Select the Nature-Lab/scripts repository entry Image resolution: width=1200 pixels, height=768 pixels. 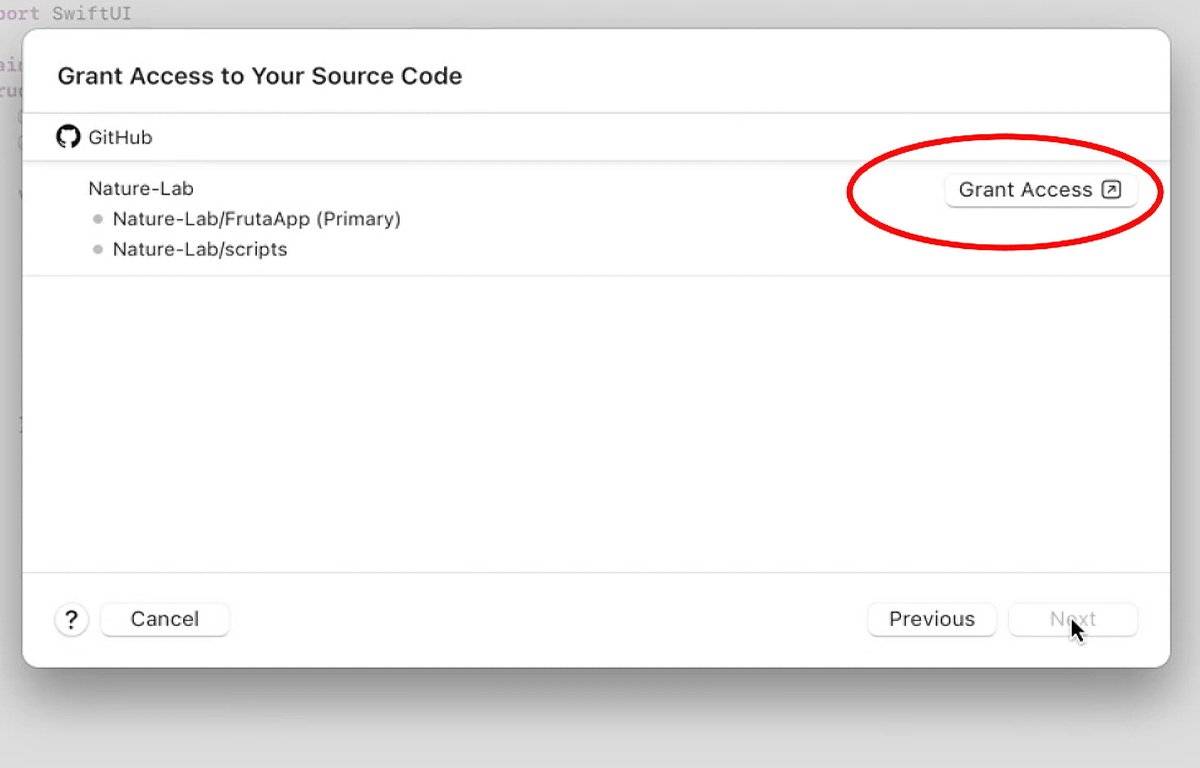[x=200, y=249]
